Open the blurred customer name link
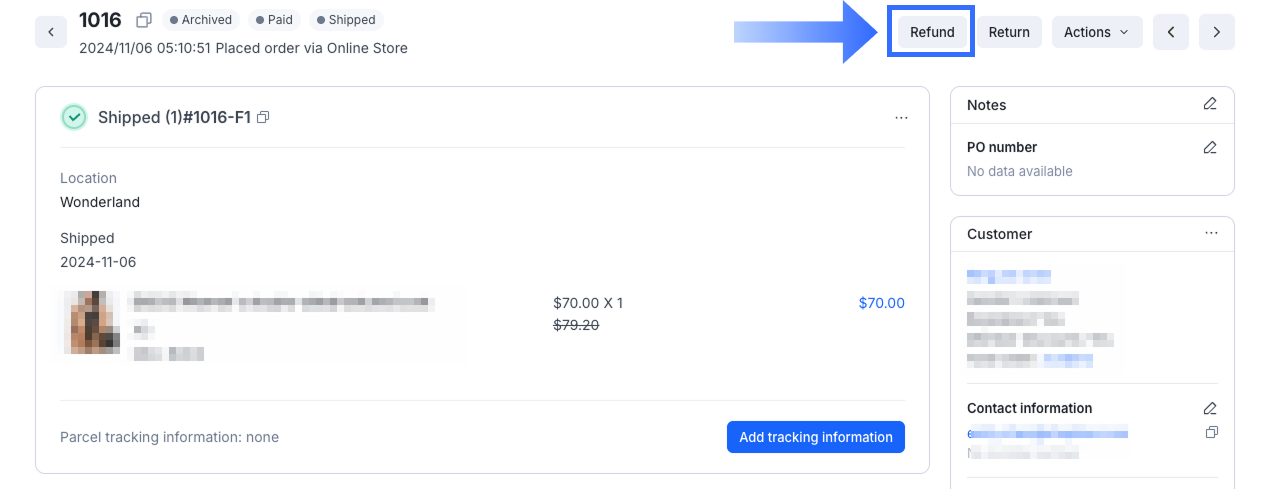Image resolution: width=1263 pixels, height=489 pixels. pyautogui.click(x=1008, y=274)
